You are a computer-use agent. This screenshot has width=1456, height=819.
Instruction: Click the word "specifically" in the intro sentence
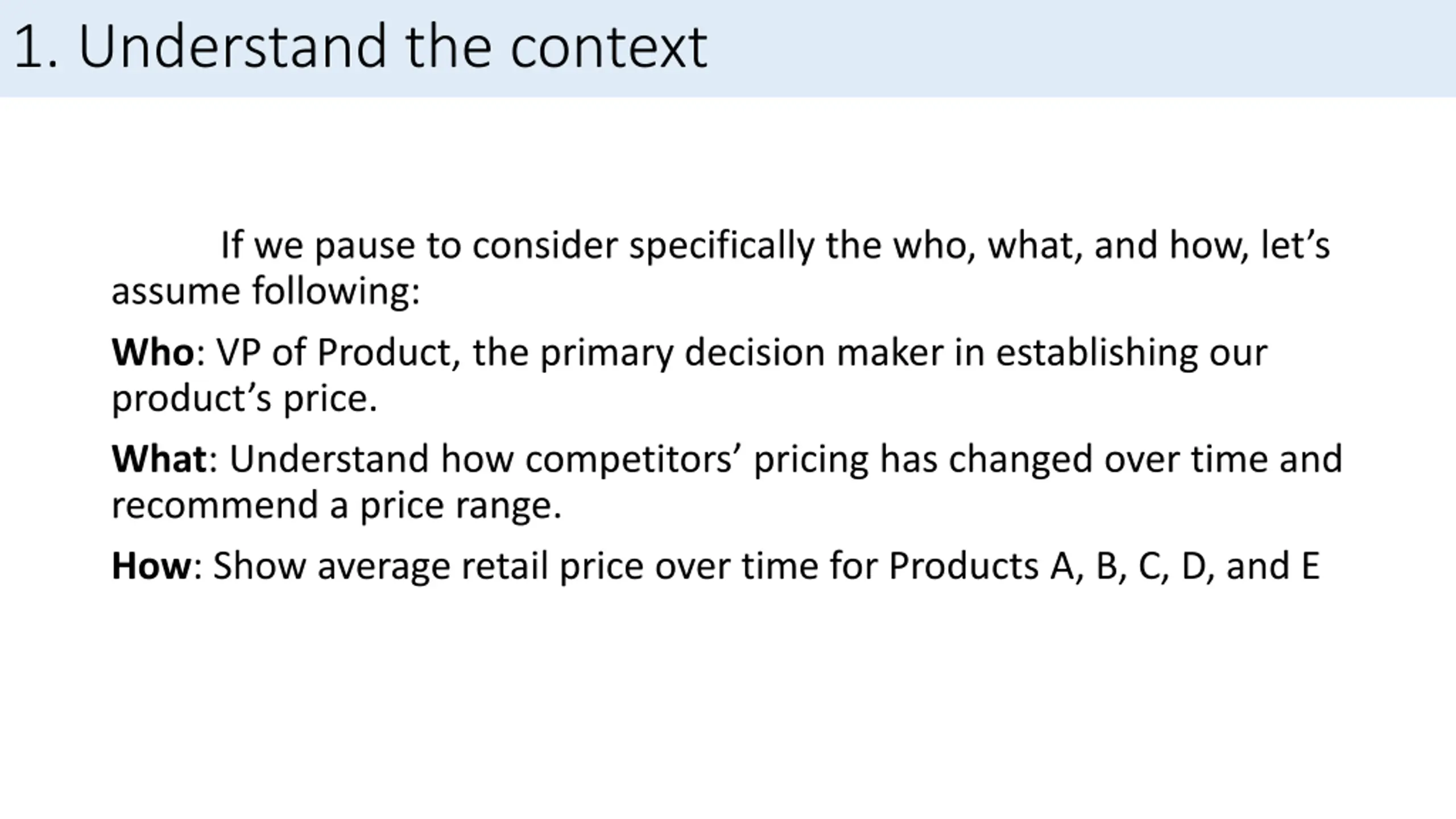[x=722, y=247]
